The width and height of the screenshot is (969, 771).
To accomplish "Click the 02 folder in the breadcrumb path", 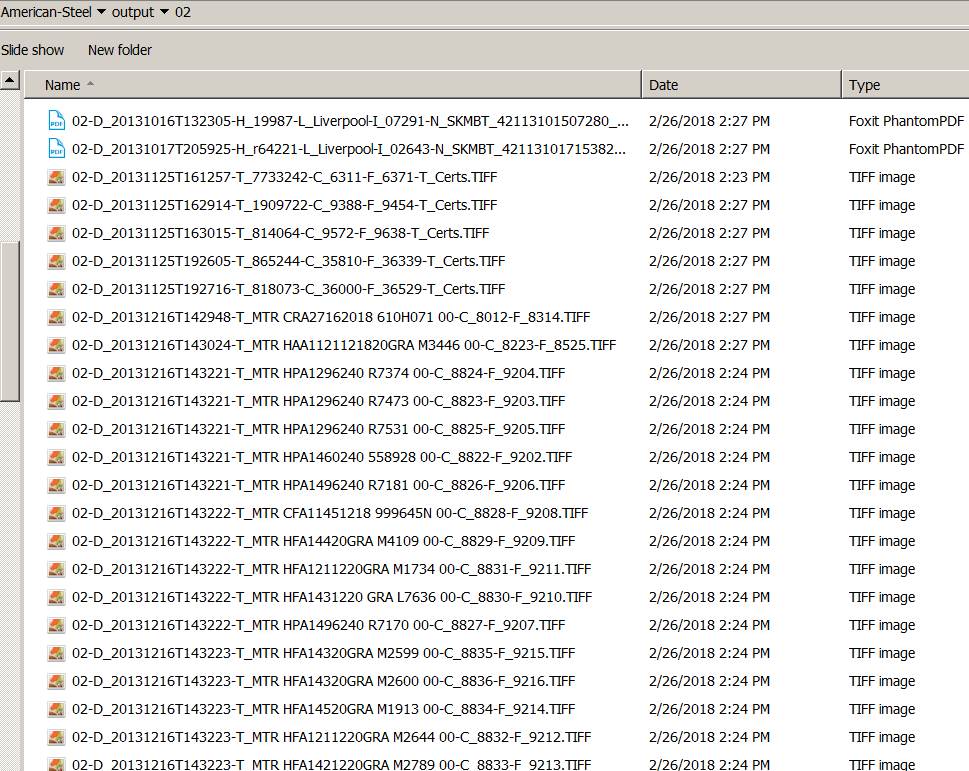I will pyautogui.click(x=182, y=13).
